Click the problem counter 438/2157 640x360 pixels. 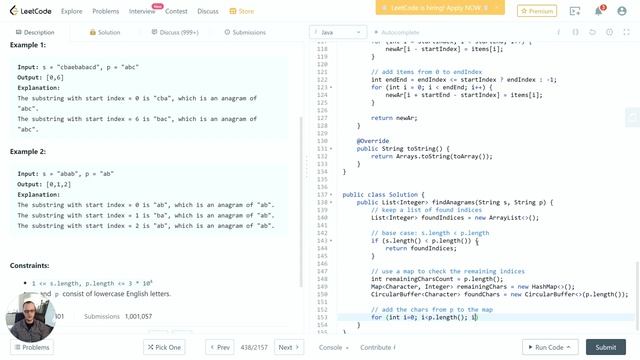(254, 347)
